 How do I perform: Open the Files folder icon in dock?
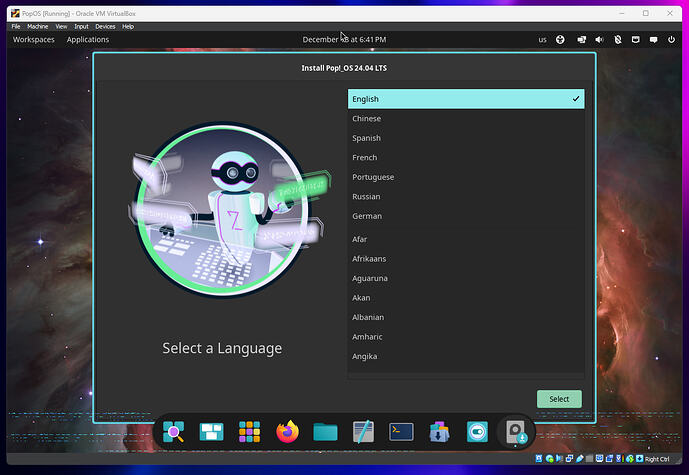325,432
